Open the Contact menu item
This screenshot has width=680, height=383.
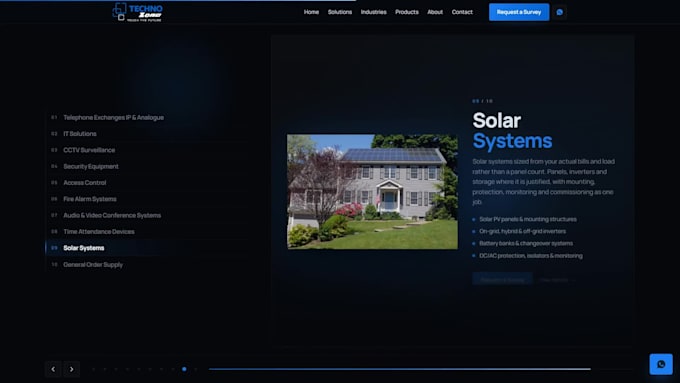coord(462,12)
